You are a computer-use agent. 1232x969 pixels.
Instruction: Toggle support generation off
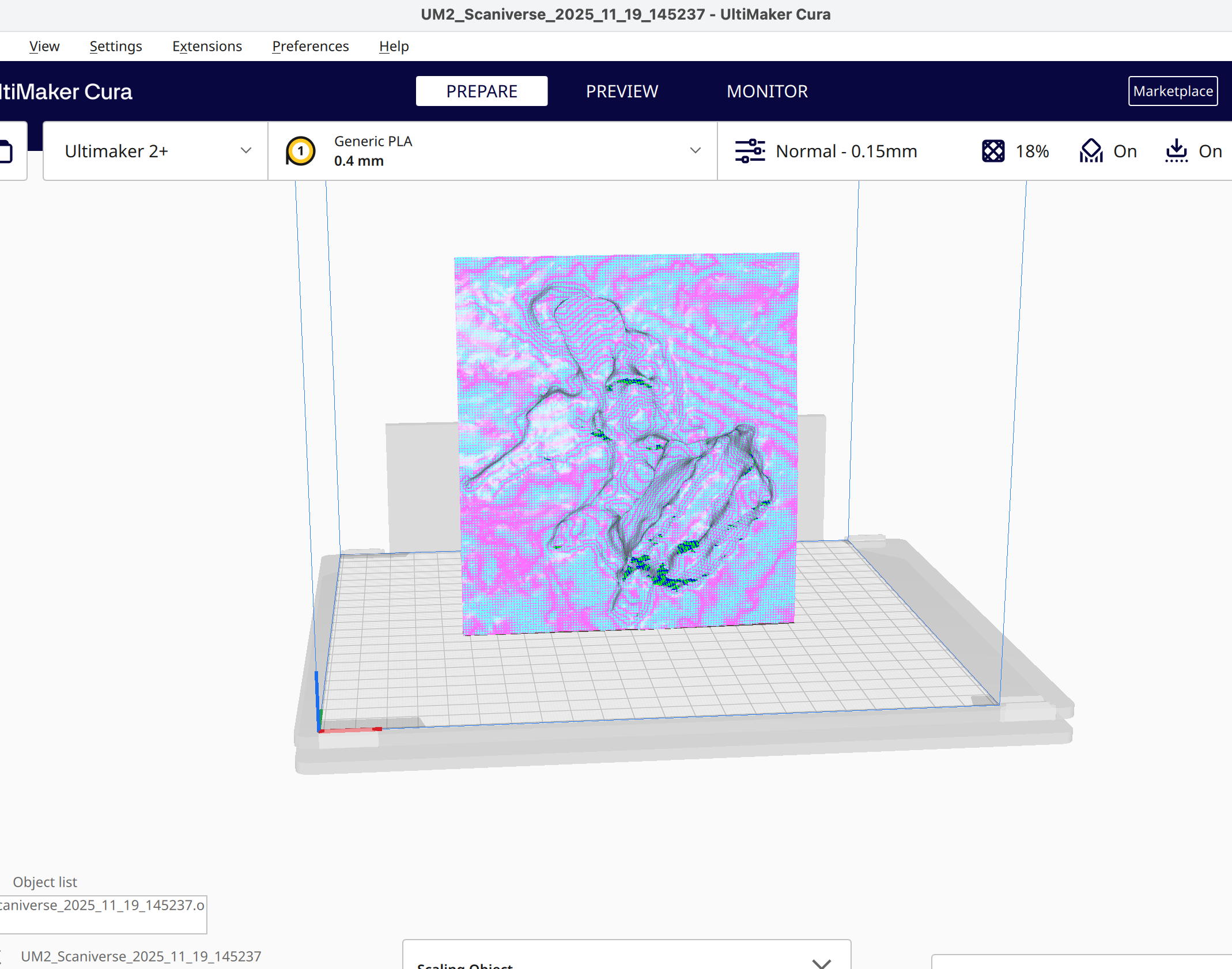tap(1124, 151)
